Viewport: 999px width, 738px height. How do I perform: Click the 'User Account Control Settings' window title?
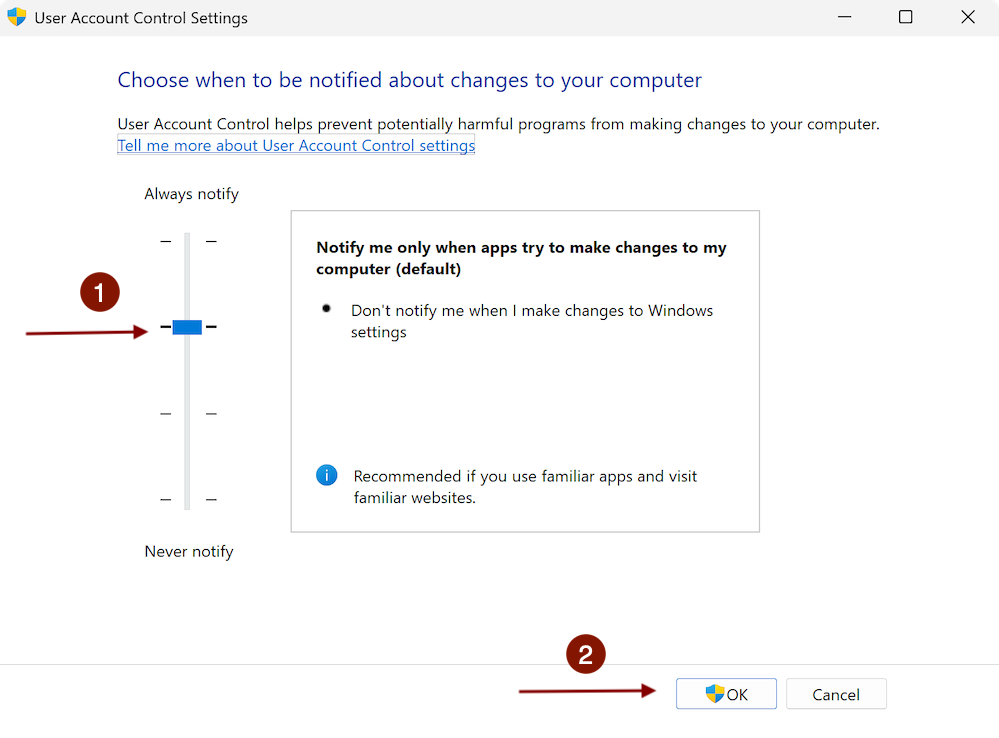(x=141, y=18)
